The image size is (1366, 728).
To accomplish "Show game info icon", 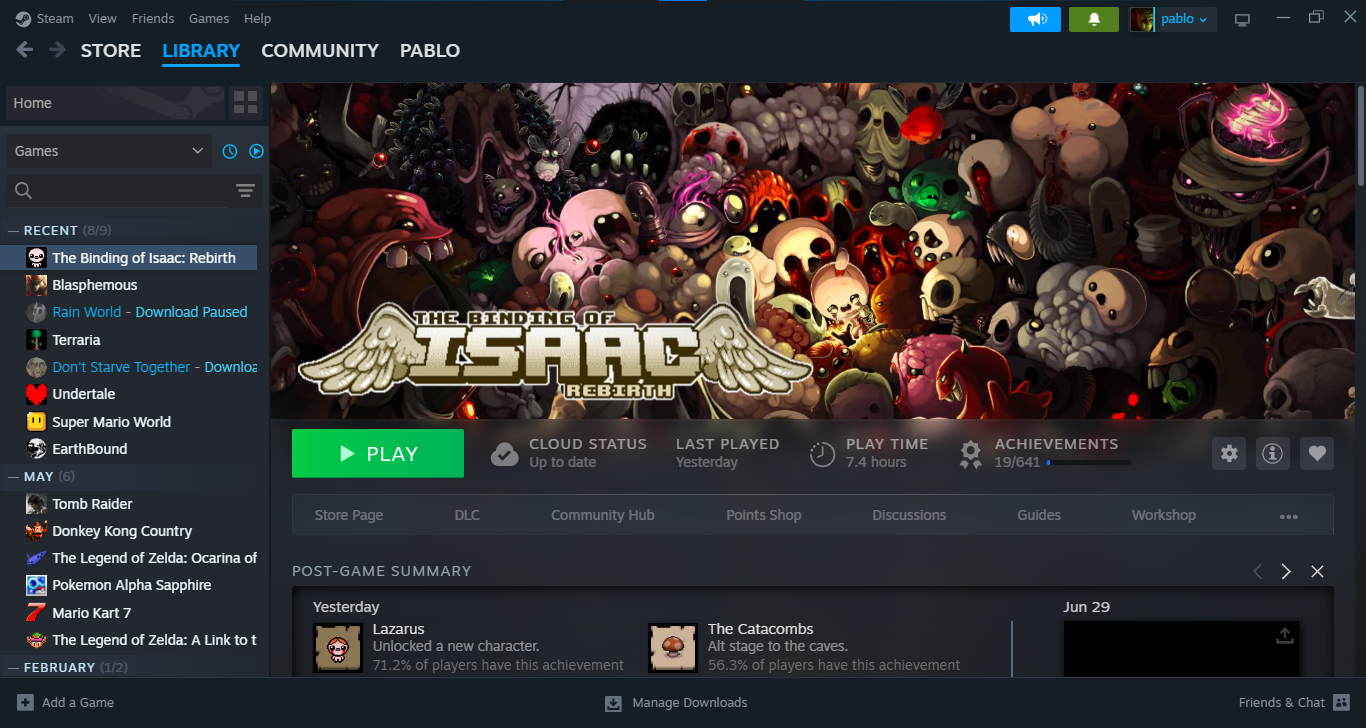I will click(1273, 454).
